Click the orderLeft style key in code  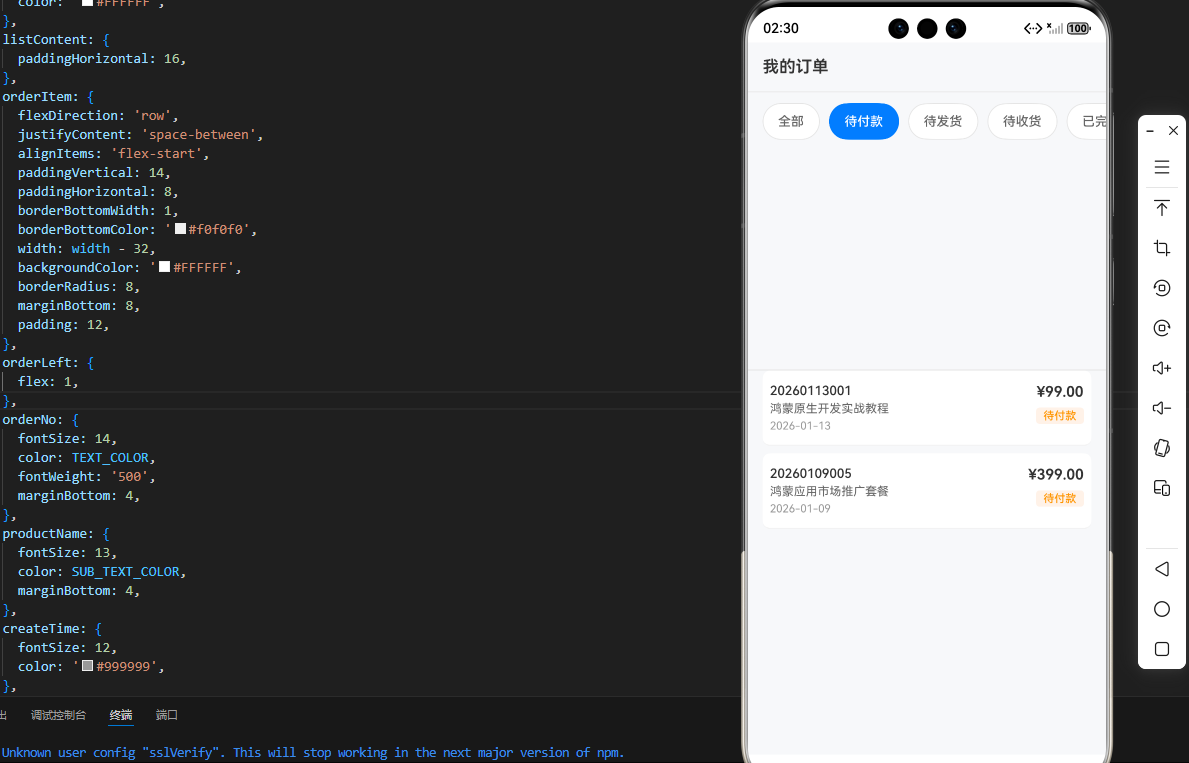[37, 363]
